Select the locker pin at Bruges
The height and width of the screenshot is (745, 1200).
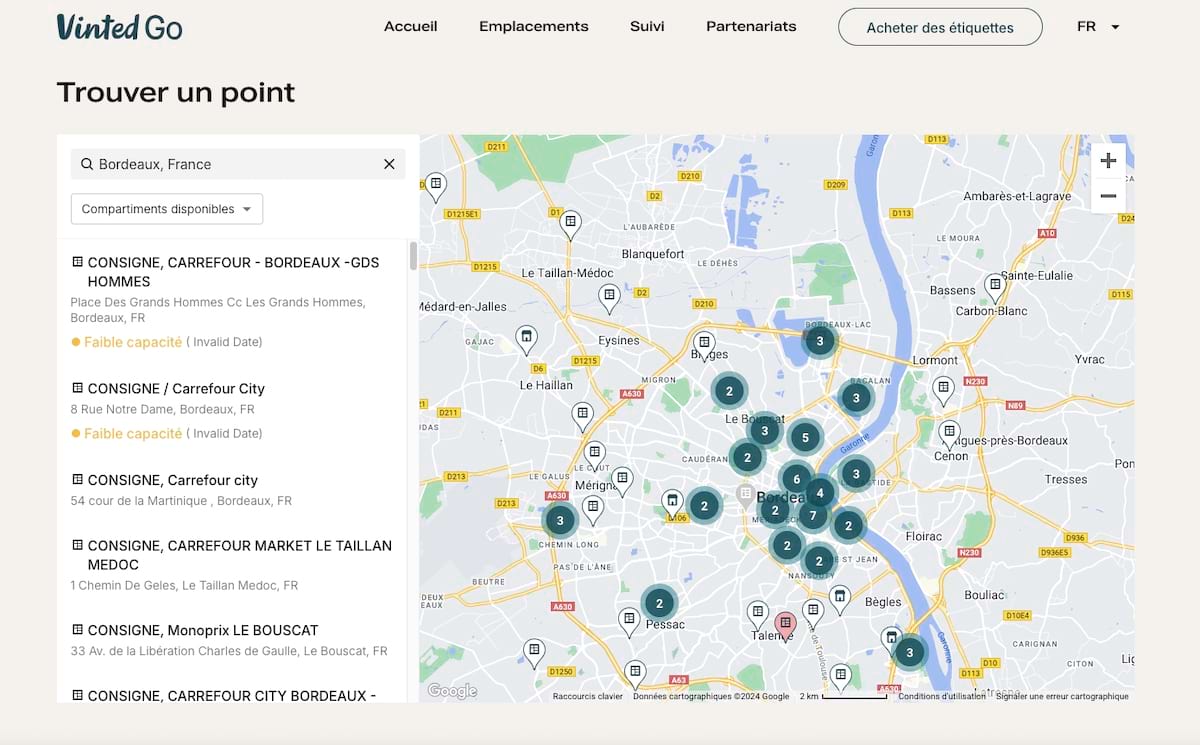[x=704, y=345]
